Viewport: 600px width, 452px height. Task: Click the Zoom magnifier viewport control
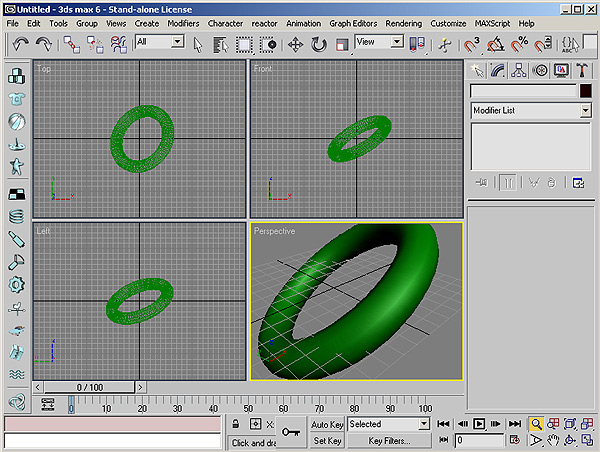[536, 424]
